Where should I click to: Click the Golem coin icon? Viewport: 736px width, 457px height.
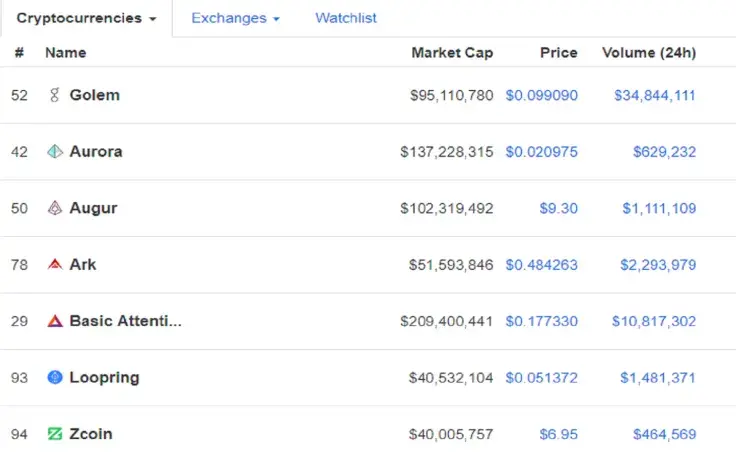click(55, 95)
